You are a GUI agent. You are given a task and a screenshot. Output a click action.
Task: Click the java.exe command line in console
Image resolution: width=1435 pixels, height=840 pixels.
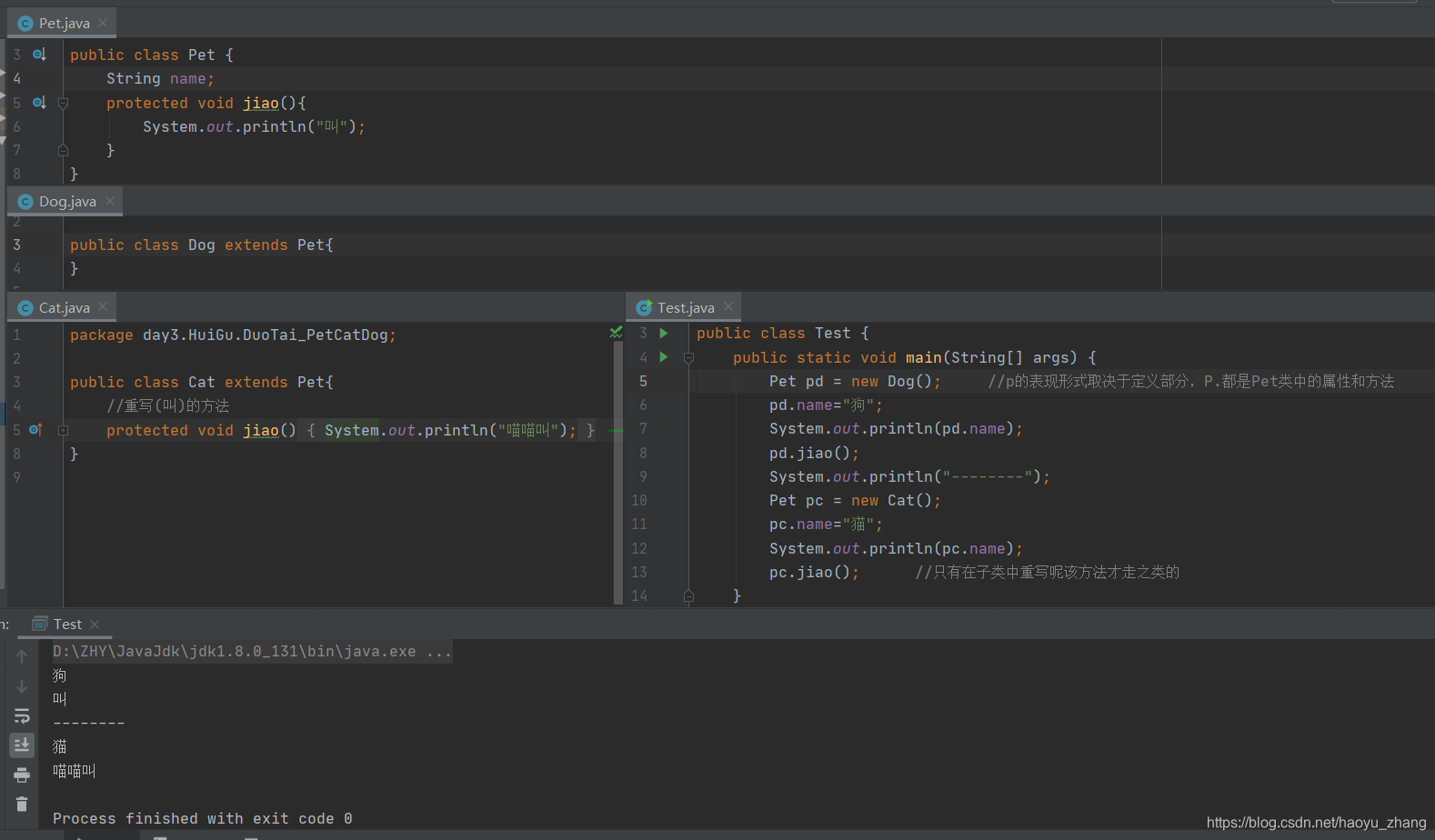(252, 652)
